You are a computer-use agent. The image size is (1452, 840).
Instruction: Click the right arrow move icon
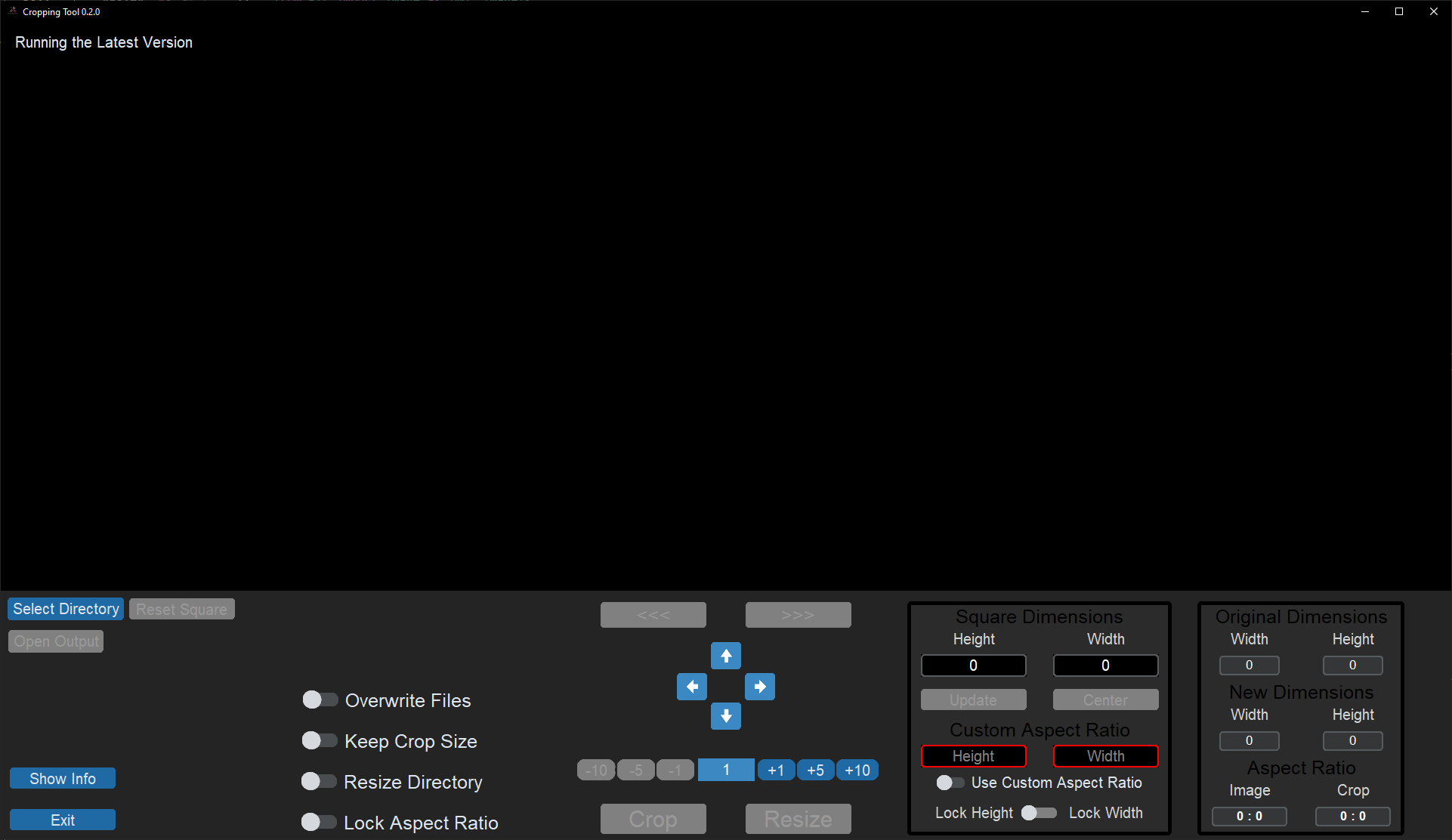(759, 687)
